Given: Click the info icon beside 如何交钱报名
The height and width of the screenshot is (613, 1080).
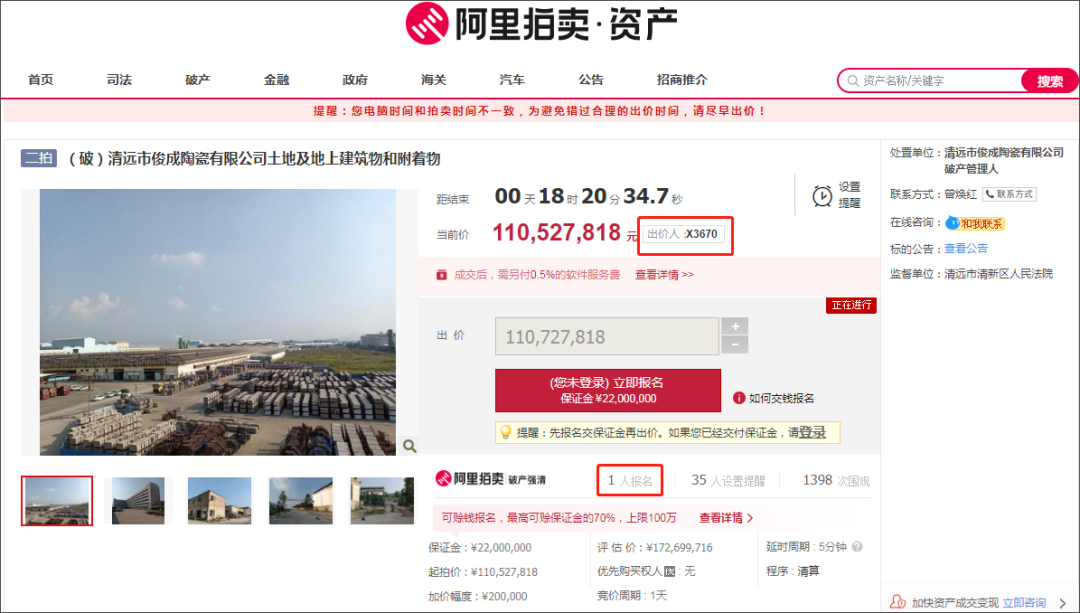Looking at the screenshot, I should point(738,398).
